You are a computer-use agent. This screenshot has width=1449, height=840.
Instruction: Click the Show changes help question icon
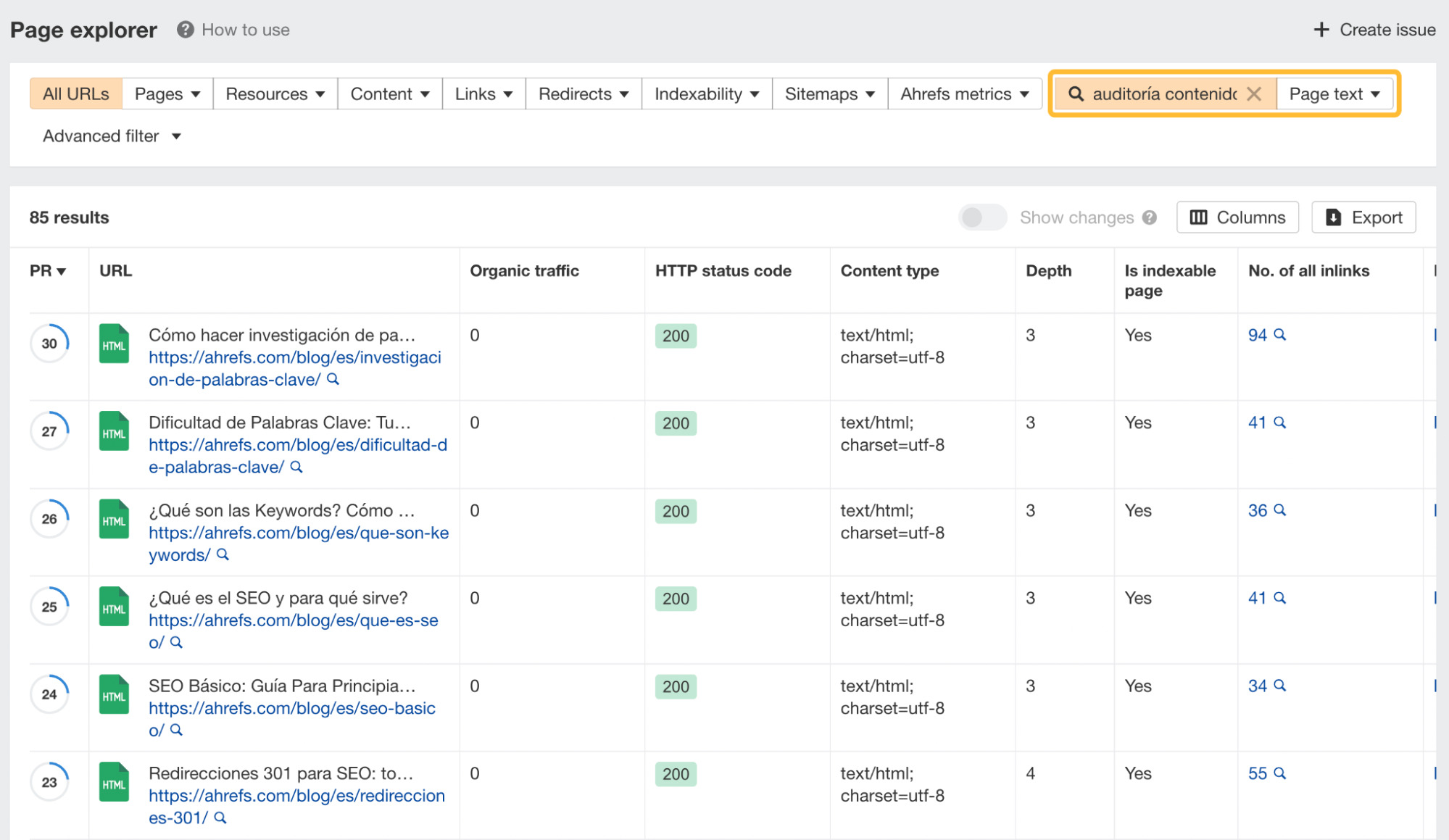coord(1150,217)
